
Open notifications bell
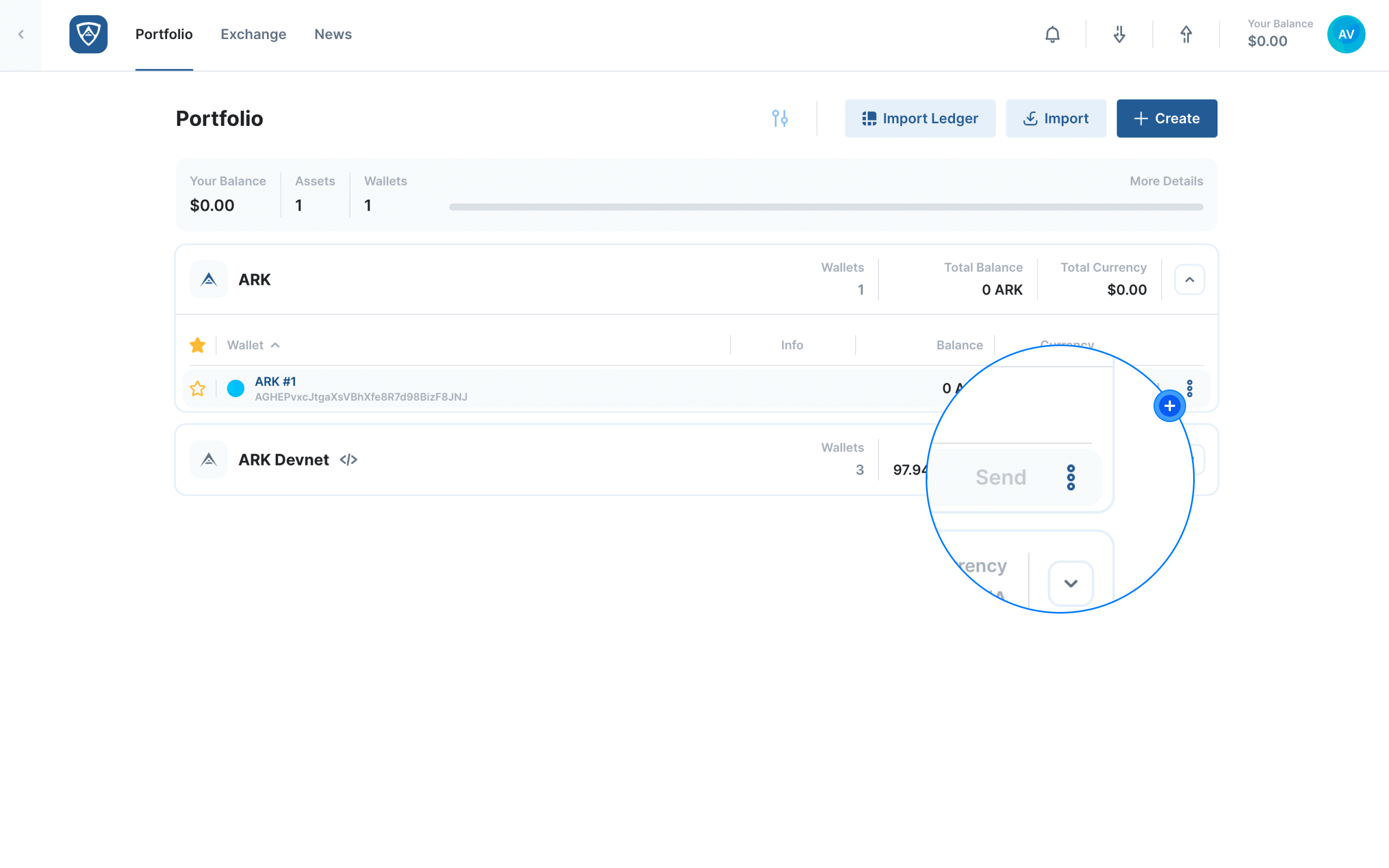pos(1052,34)
